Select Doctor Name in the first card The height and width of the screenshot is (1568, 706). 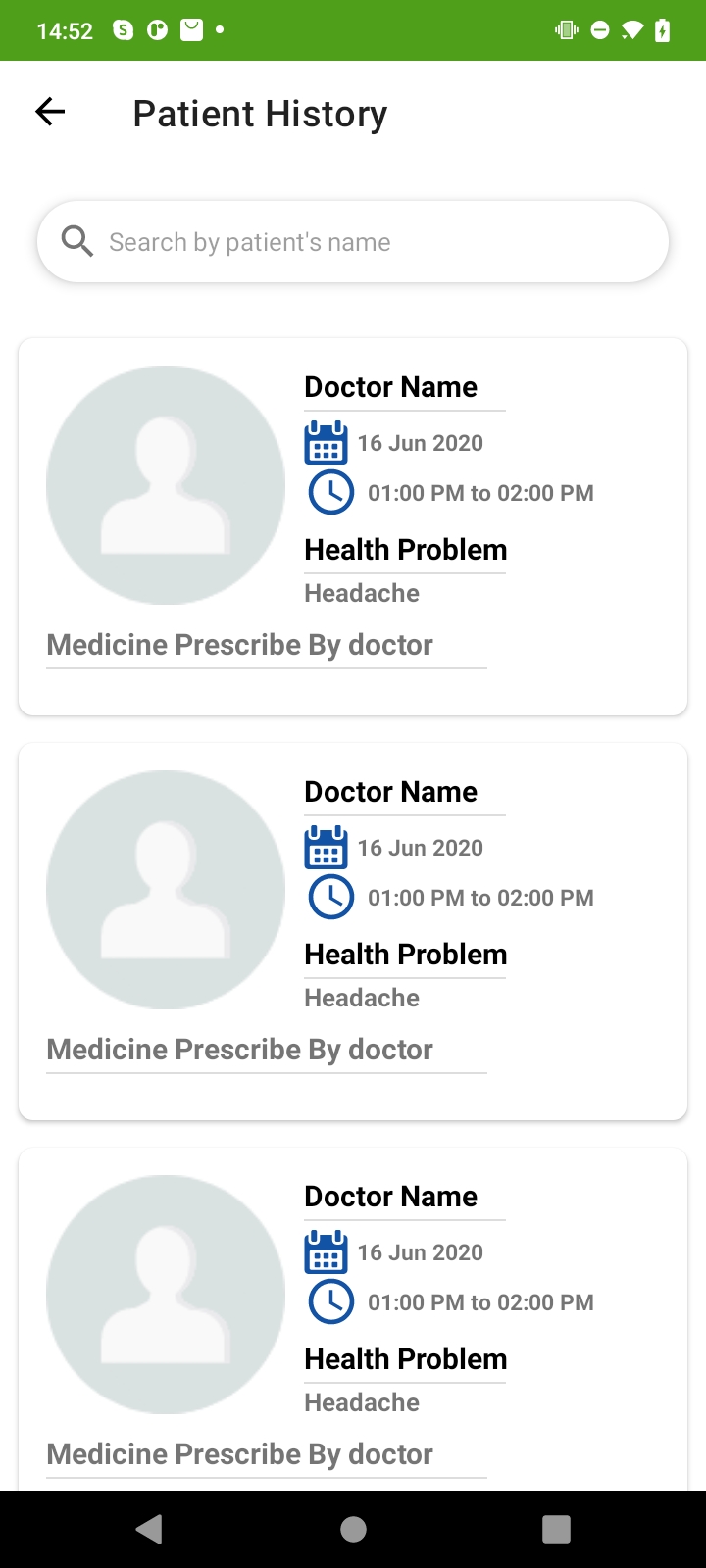pyautogui.click(x=390, y=387)
